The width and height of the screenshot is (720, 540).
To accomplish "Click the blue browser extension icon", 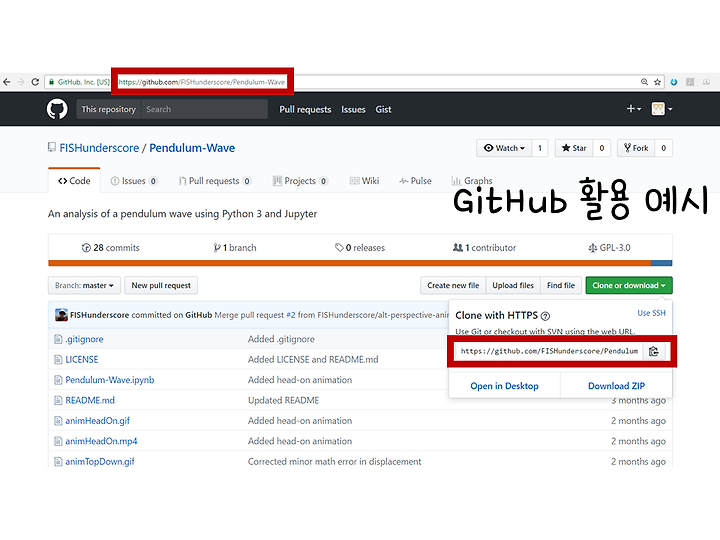I will 674,82.
